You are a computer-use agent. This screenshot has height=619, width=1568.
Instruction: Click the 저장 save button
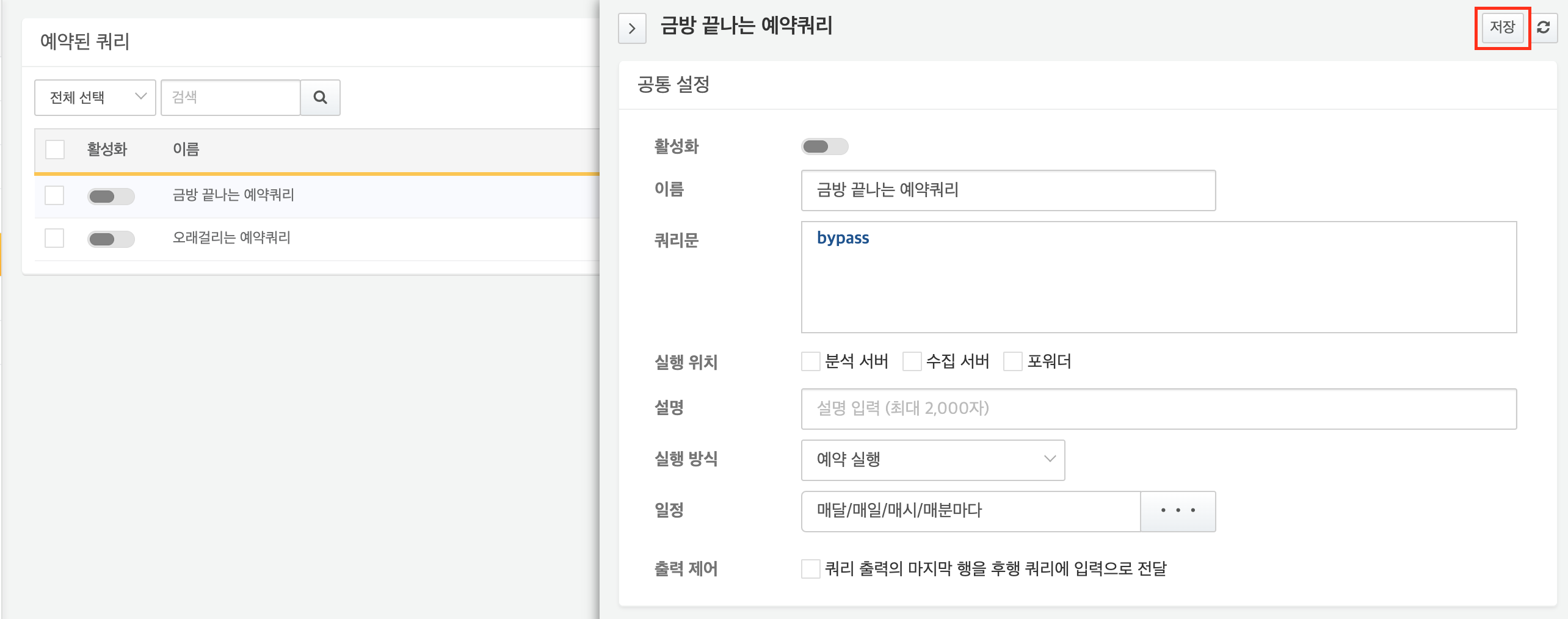[1502, 27]
